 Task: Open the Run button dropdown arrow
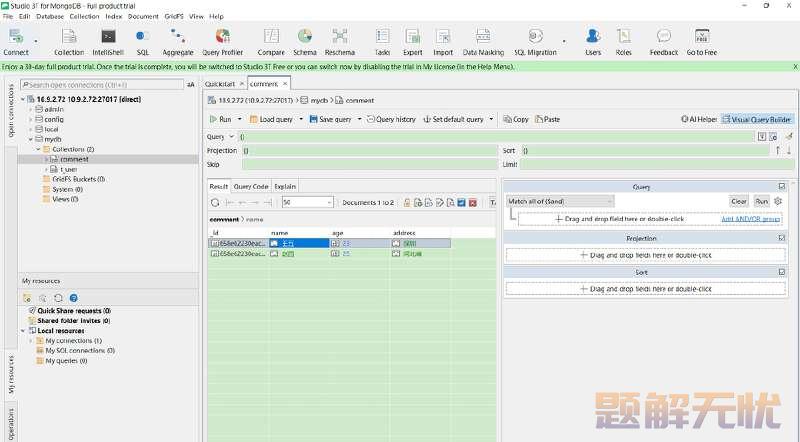[x=239, y=119]
